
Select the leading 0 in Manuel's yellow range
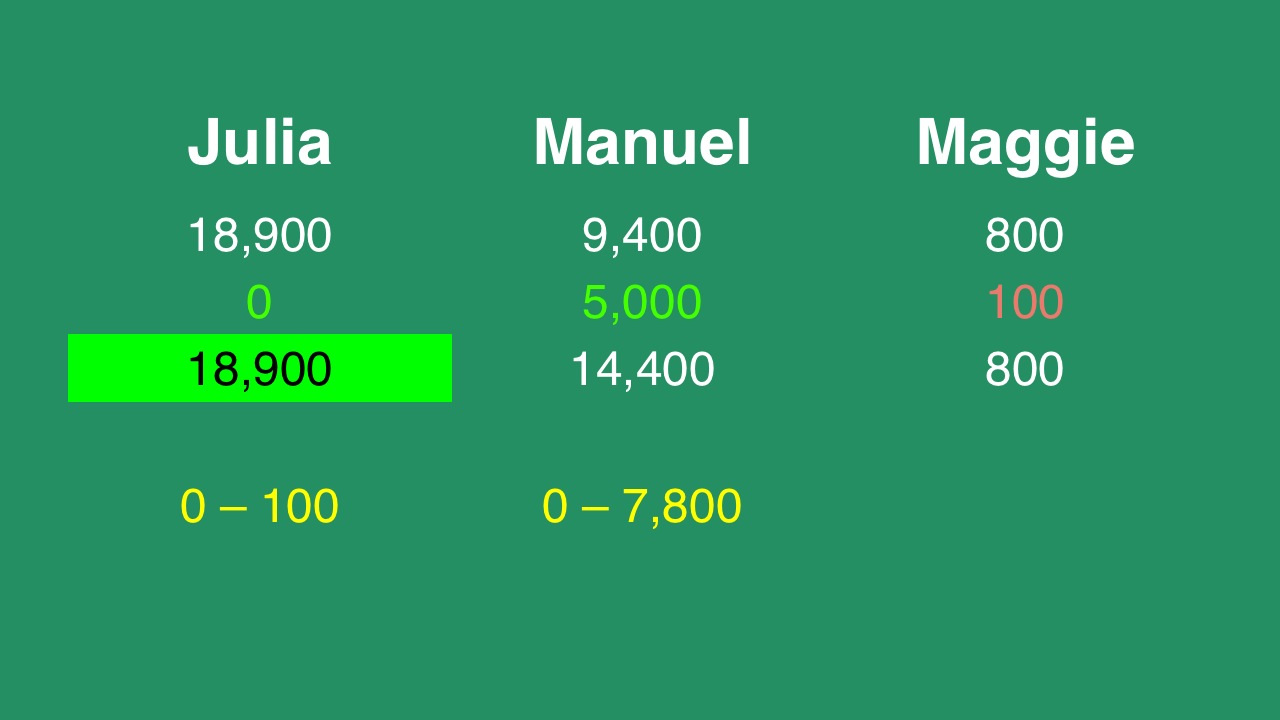pos(555,507)
